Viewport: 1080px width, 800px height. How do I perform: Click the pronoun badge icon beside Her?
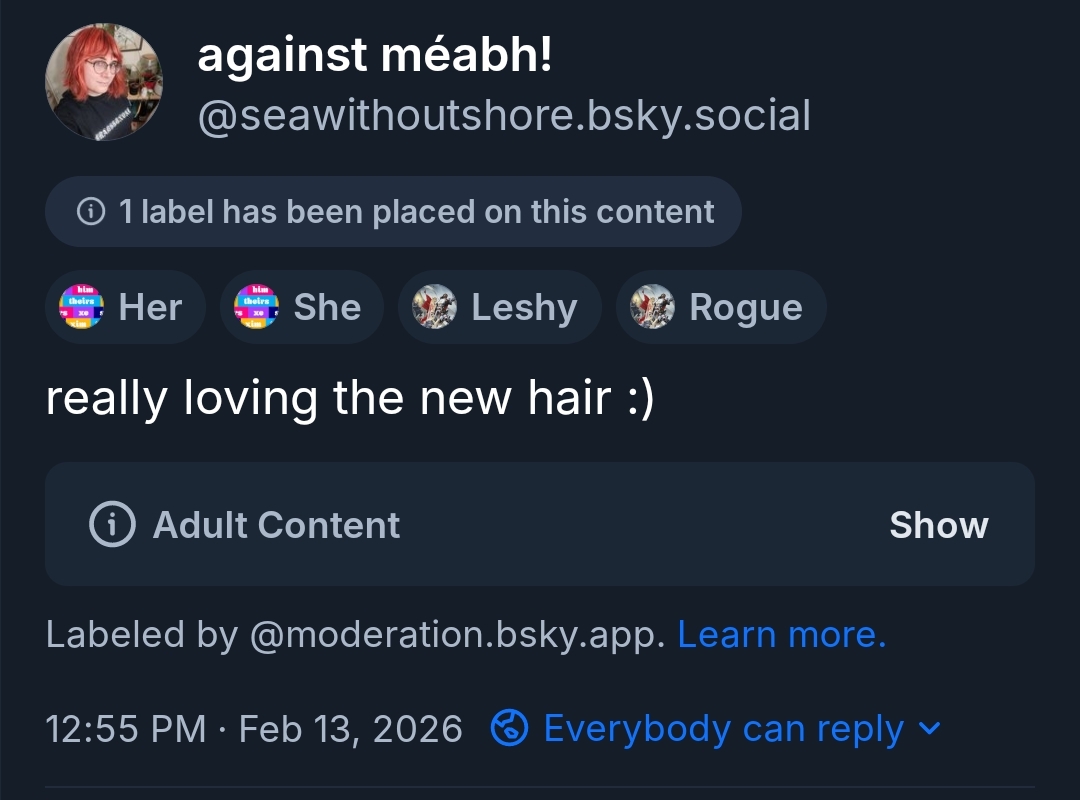[x=81, y=307]
